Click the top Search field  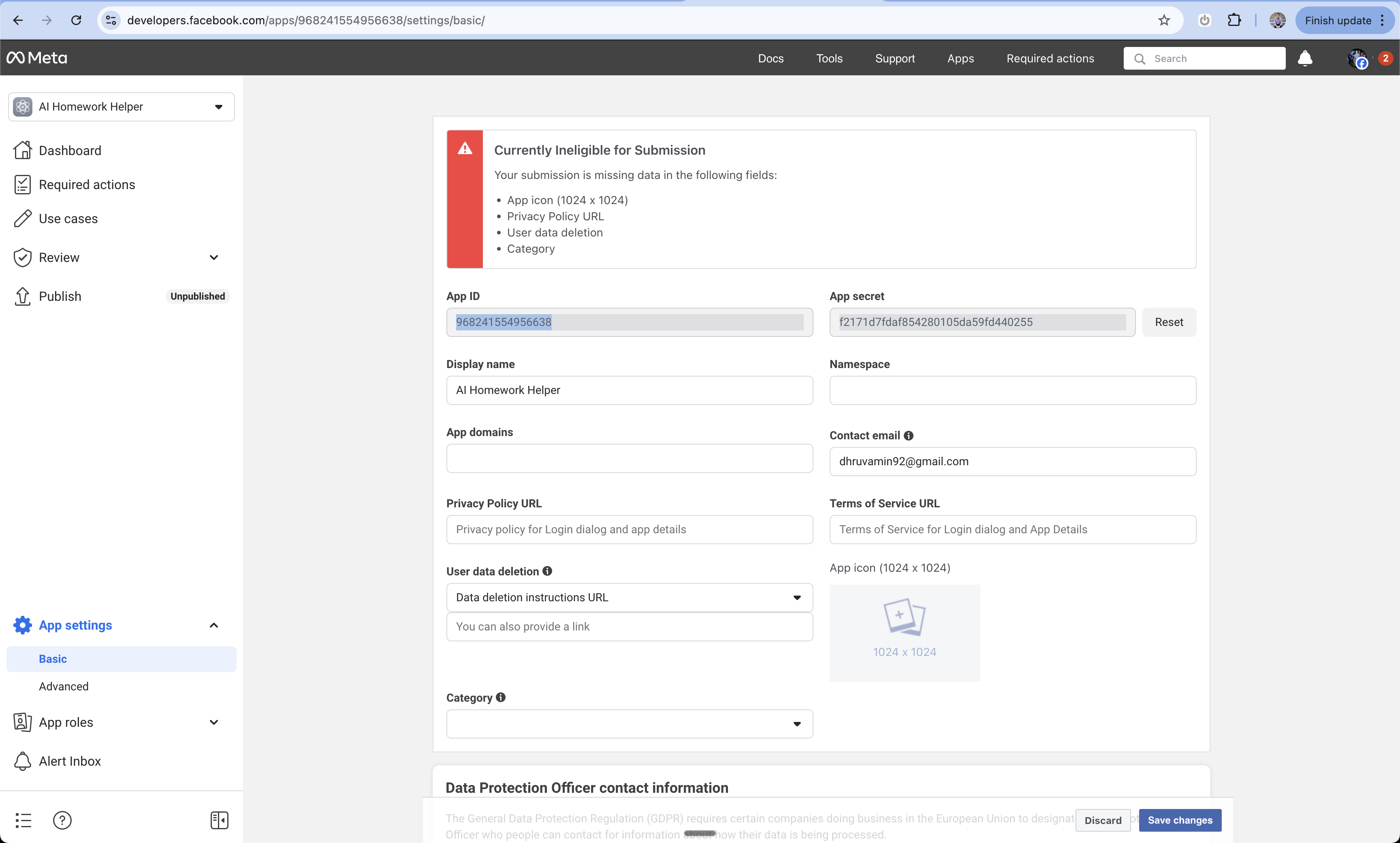tap(1205, 58)
